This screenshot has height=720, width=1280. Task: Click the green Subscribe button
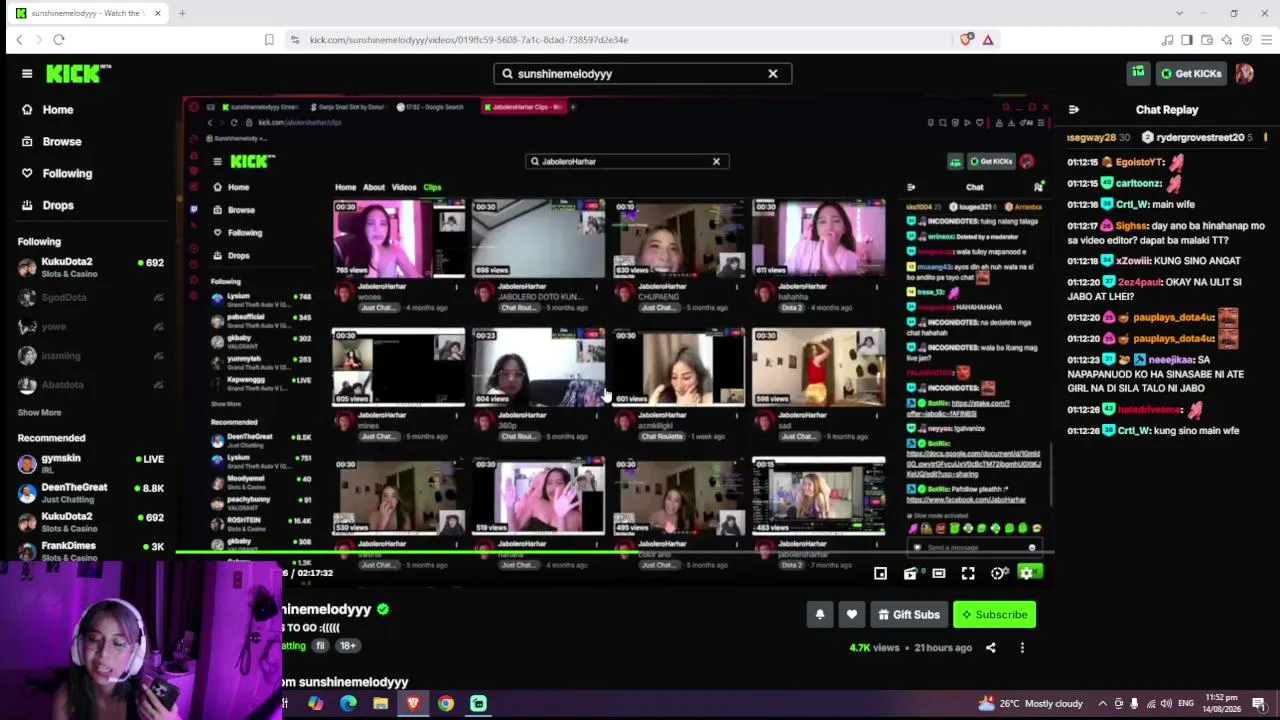coord(995,615)
